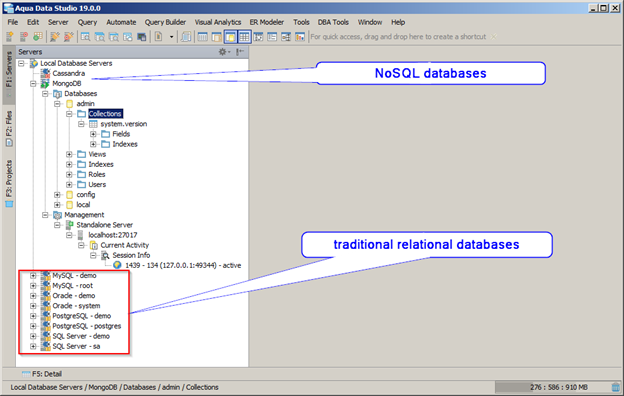Viewport: 624px width, 396px height.
Task: Click the disconnect plug icon with red mark
Action: (x=68, y=37)
